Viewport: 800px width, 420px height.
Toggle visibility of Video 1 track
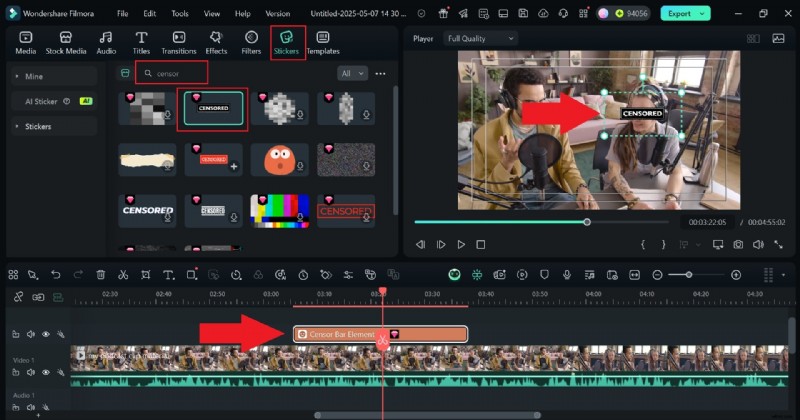[45, 372]
